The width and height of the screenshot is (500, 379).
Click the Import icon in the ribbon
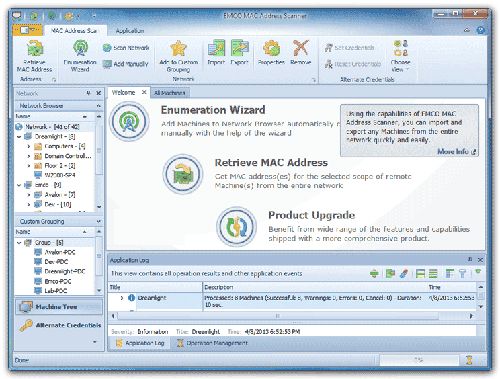(216, 48)
